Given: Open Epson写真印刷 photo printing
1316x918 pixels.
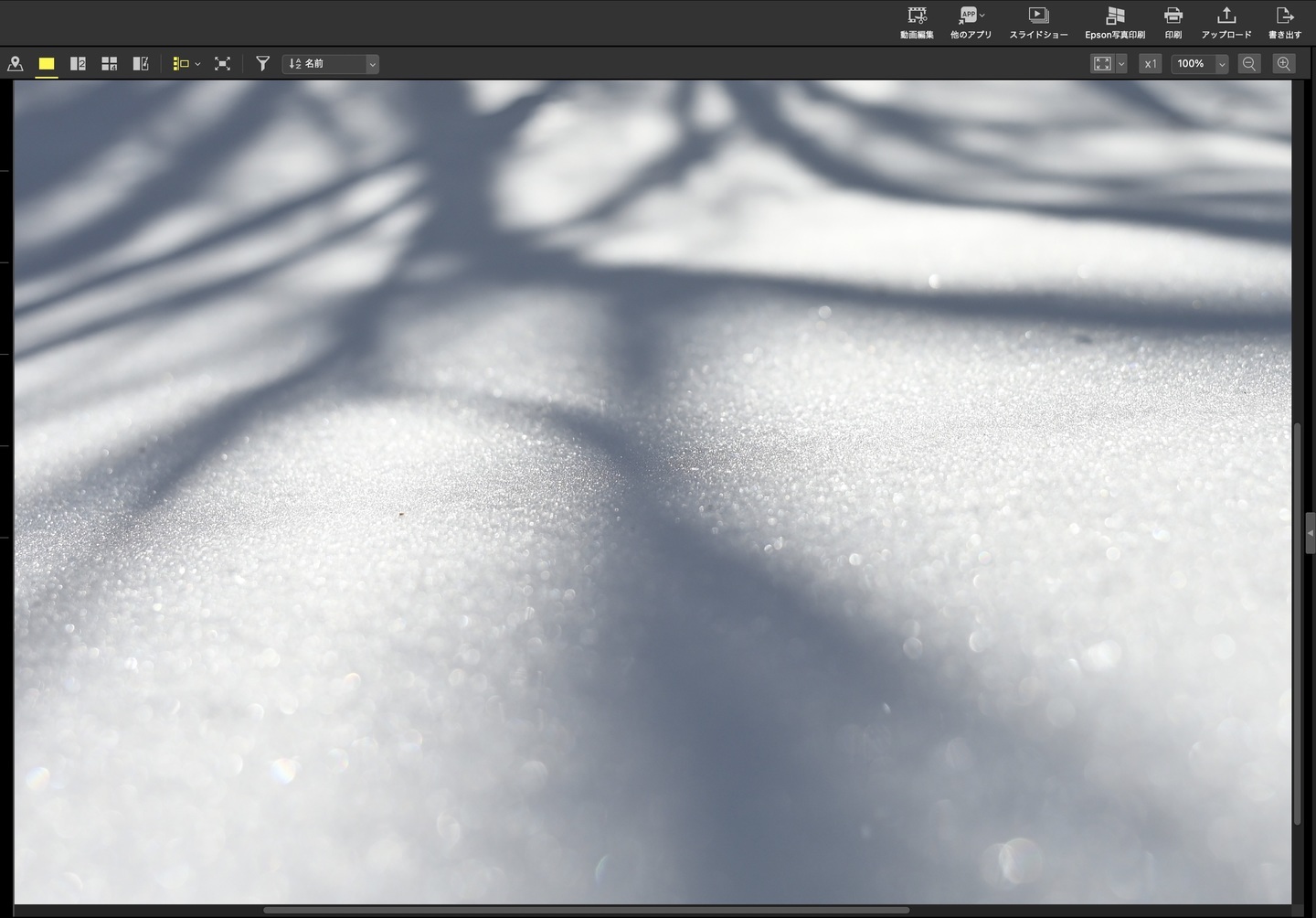Looking at the screenshot, I should [x=1114, y=23].
